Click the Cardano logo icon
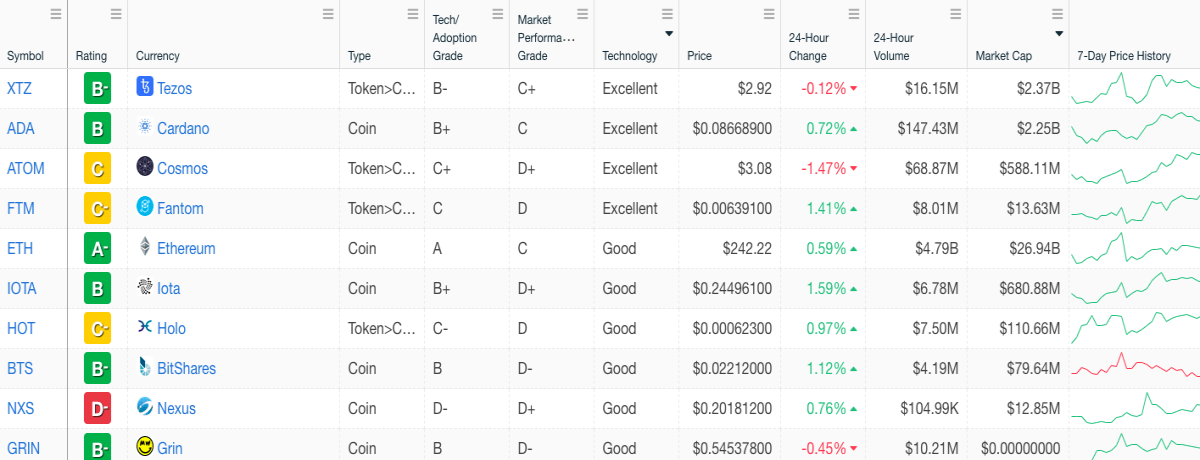The width and height of the screenshot is (1200, 460). [145, 128]
